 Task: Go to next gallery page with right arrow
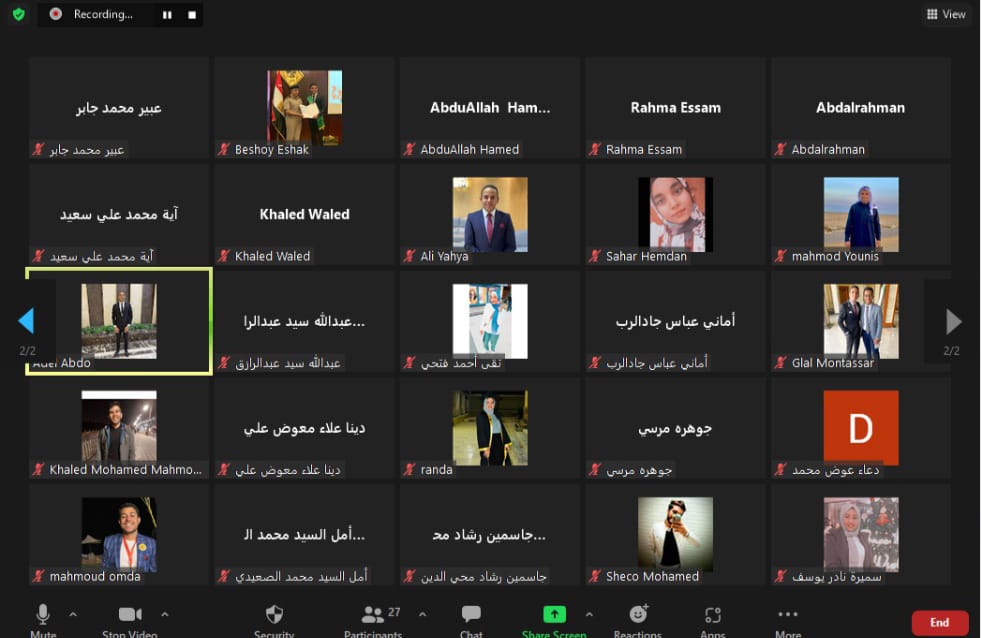953,321
